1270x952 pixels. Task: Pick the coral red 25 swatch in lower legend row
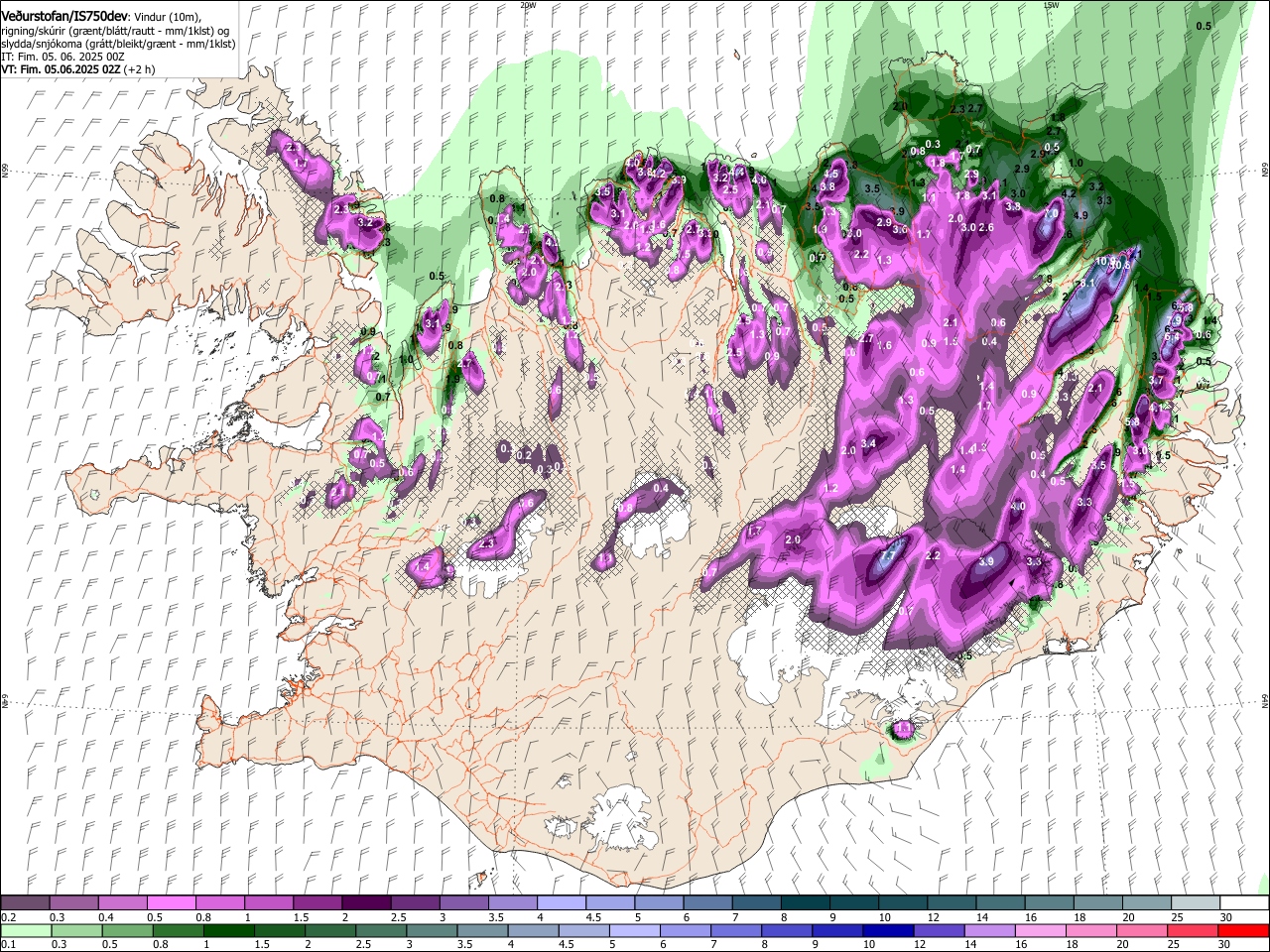[x=1193, y=931]
